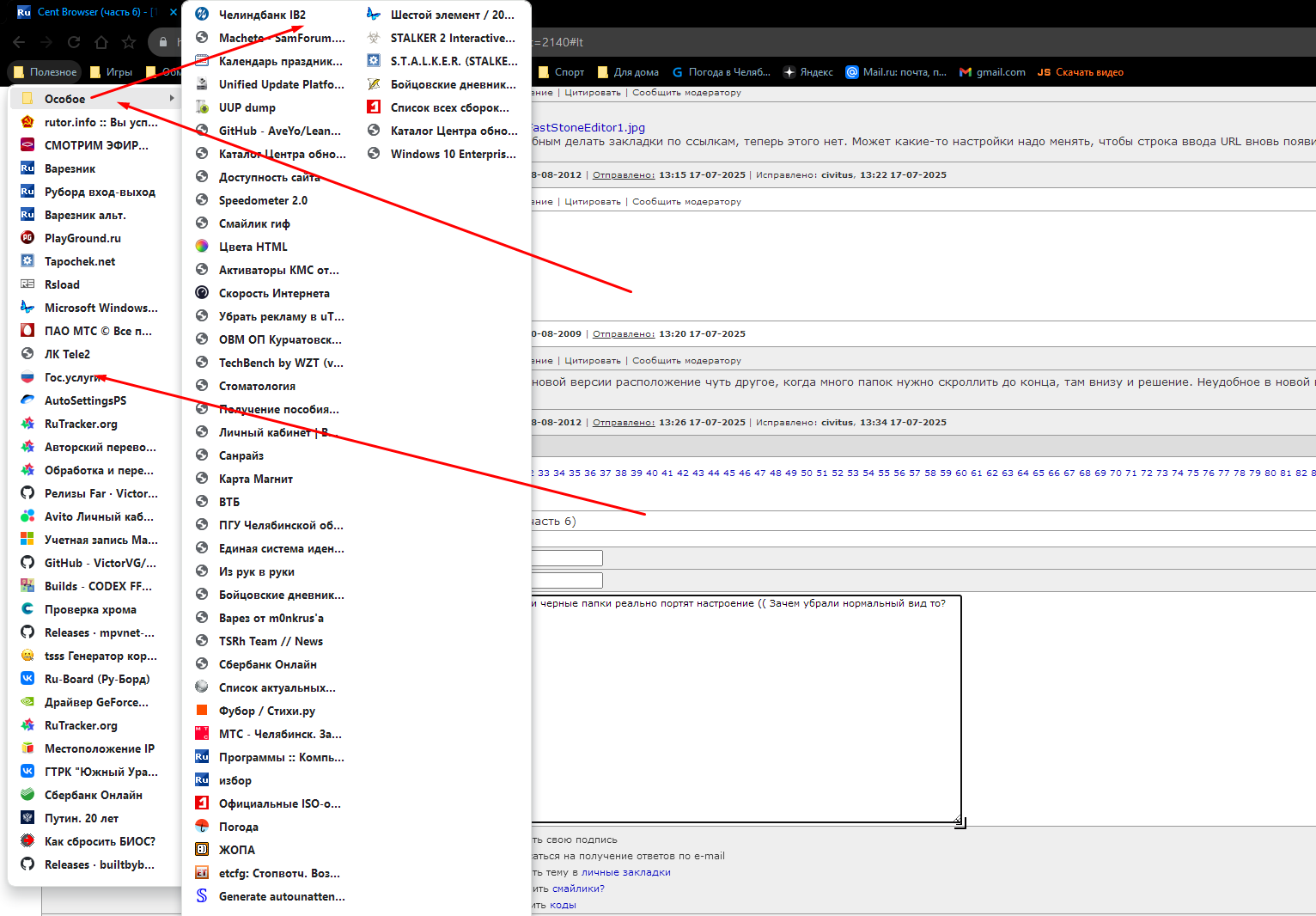Click the Unified Update Platfo... favicon
The width and height of the screenshot is (1316, 916).
pos(202,84)
